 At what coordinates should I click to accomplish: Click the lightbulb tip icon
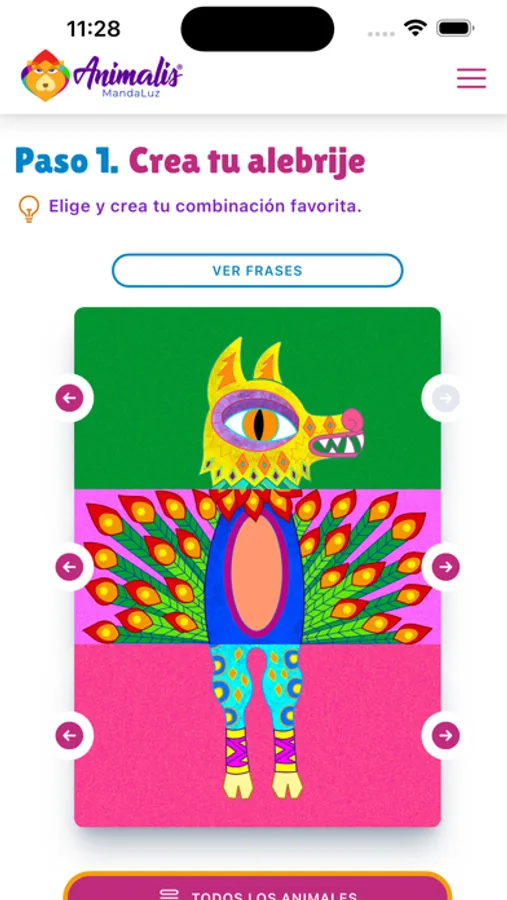[x=29, y=208]
